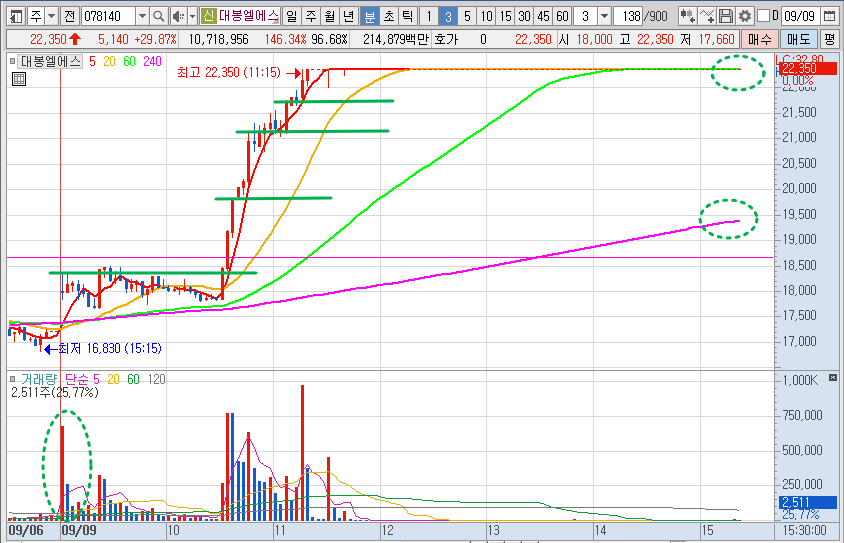Select the 10-minute interval tab
Image resolution: width=844 pixels, height=543 pixels.
pyautogui.click(x=486, y=17)
